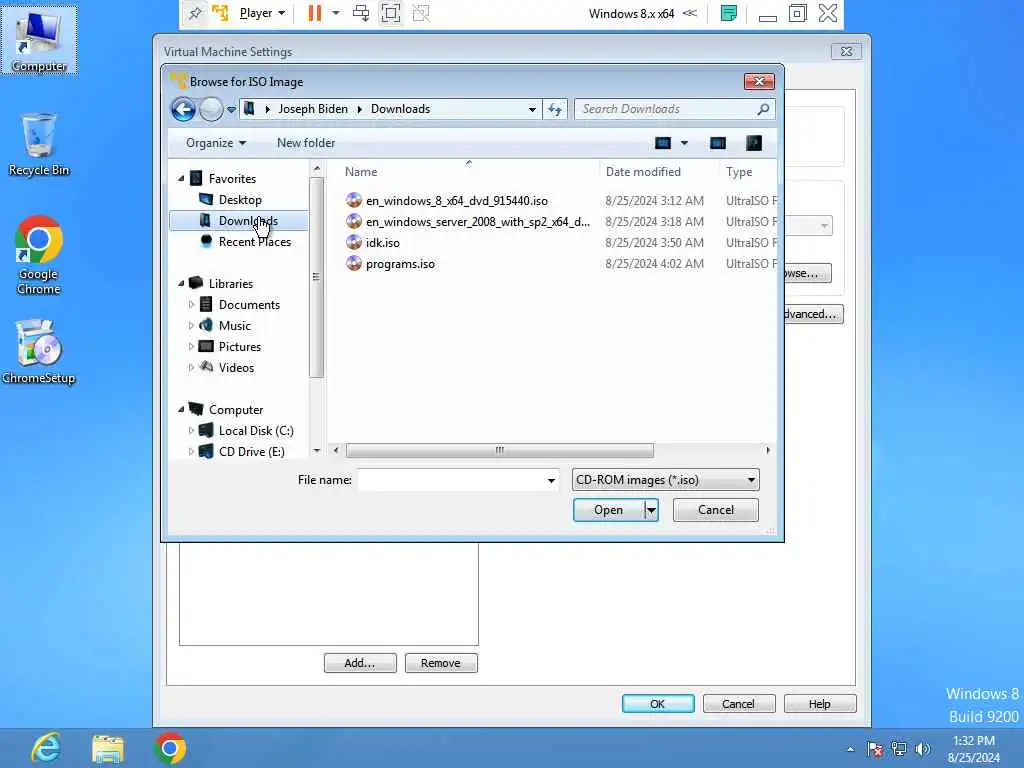Image resolution: width=1024 pixels, height=768 pixels.
Task: Open File Explorer from the taskbar
Action: click(108, 748)
